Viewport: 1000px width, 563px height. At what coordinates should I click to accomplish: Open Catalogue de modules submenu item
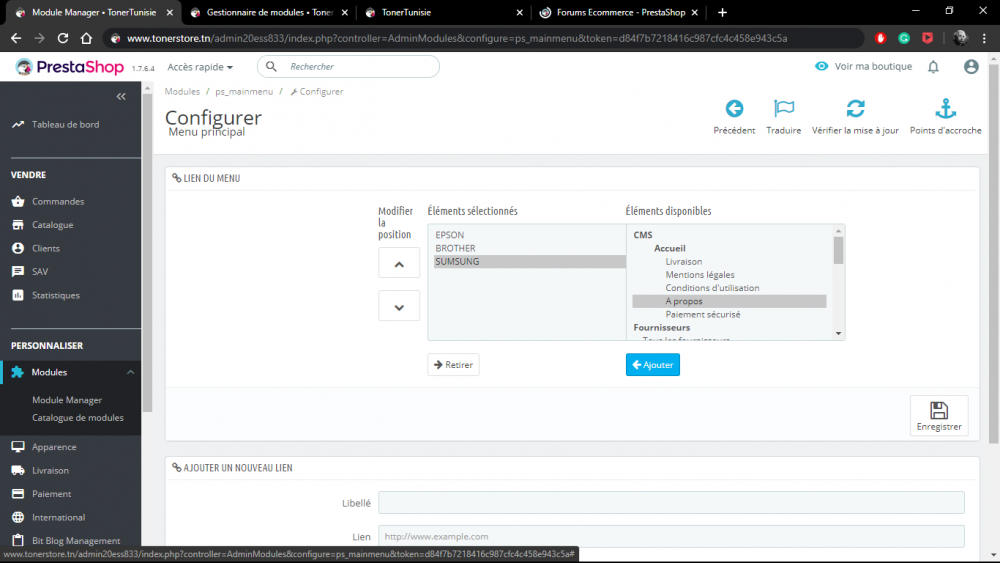tap(78, 418)
